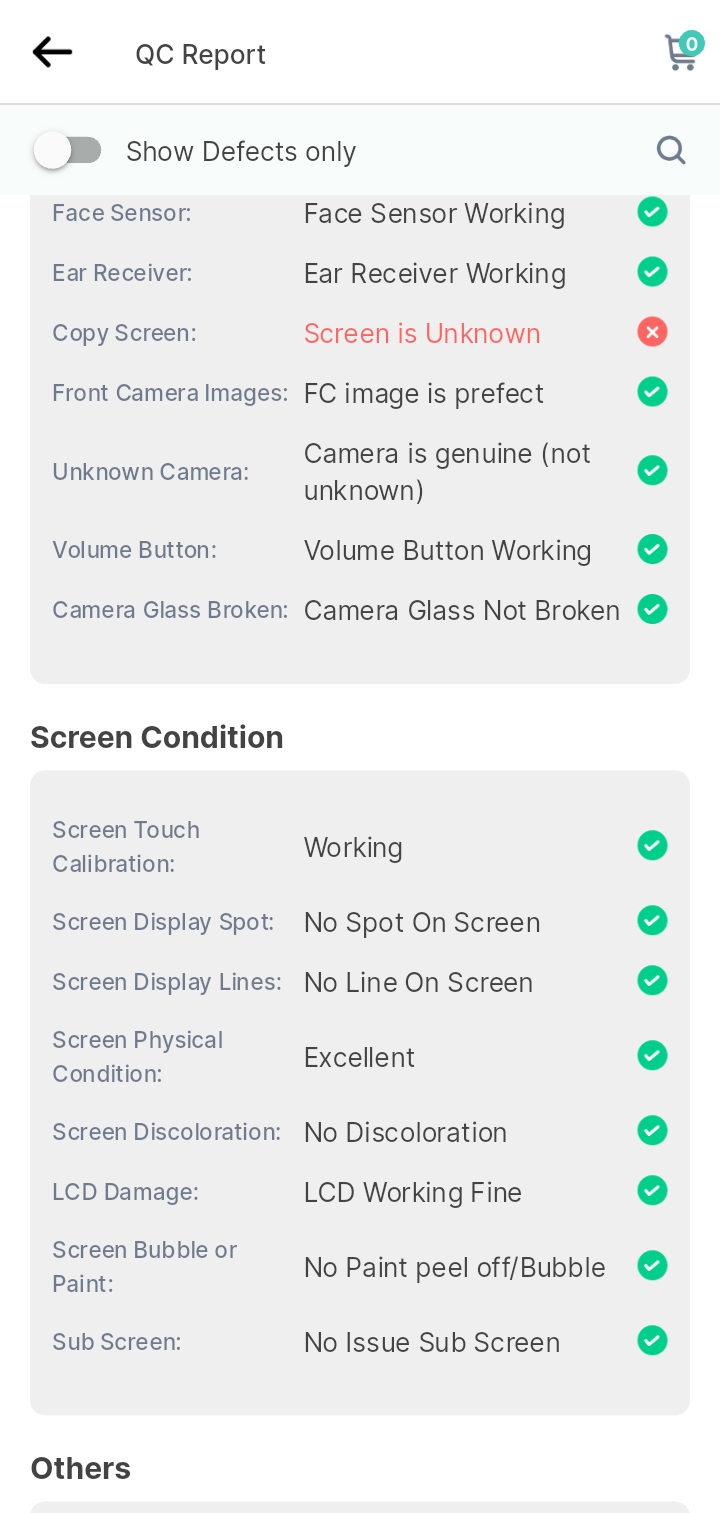Viewport: 720px width, 1513px height.
Task: Toggle Show Defects only switch
Action: click(x=67, y=151)
